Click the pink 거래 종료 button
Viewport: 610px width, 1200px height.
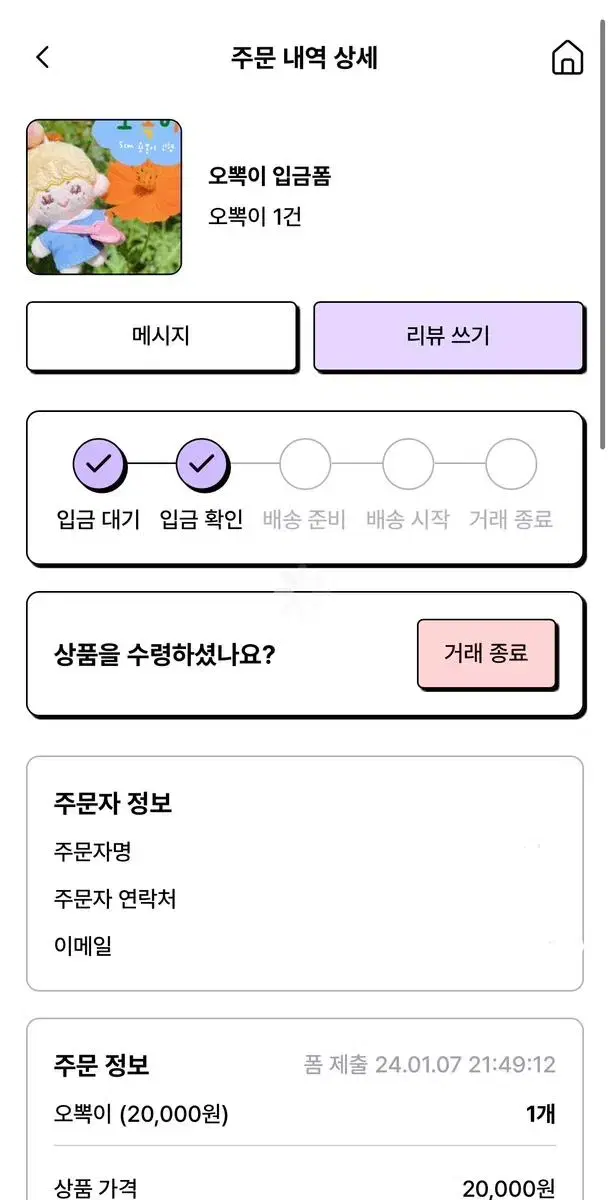(487, 654)
